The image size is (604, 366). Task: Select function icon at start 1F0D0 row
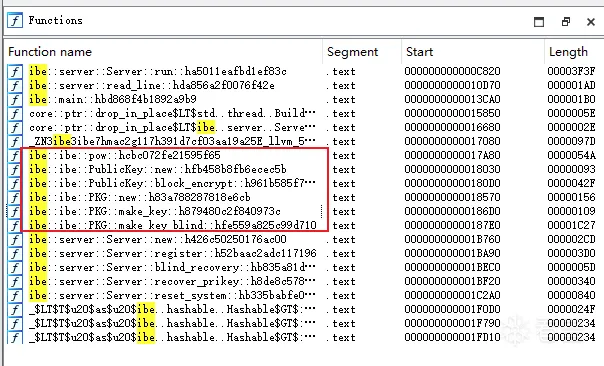pyautogui.click(x=15, y=309)
